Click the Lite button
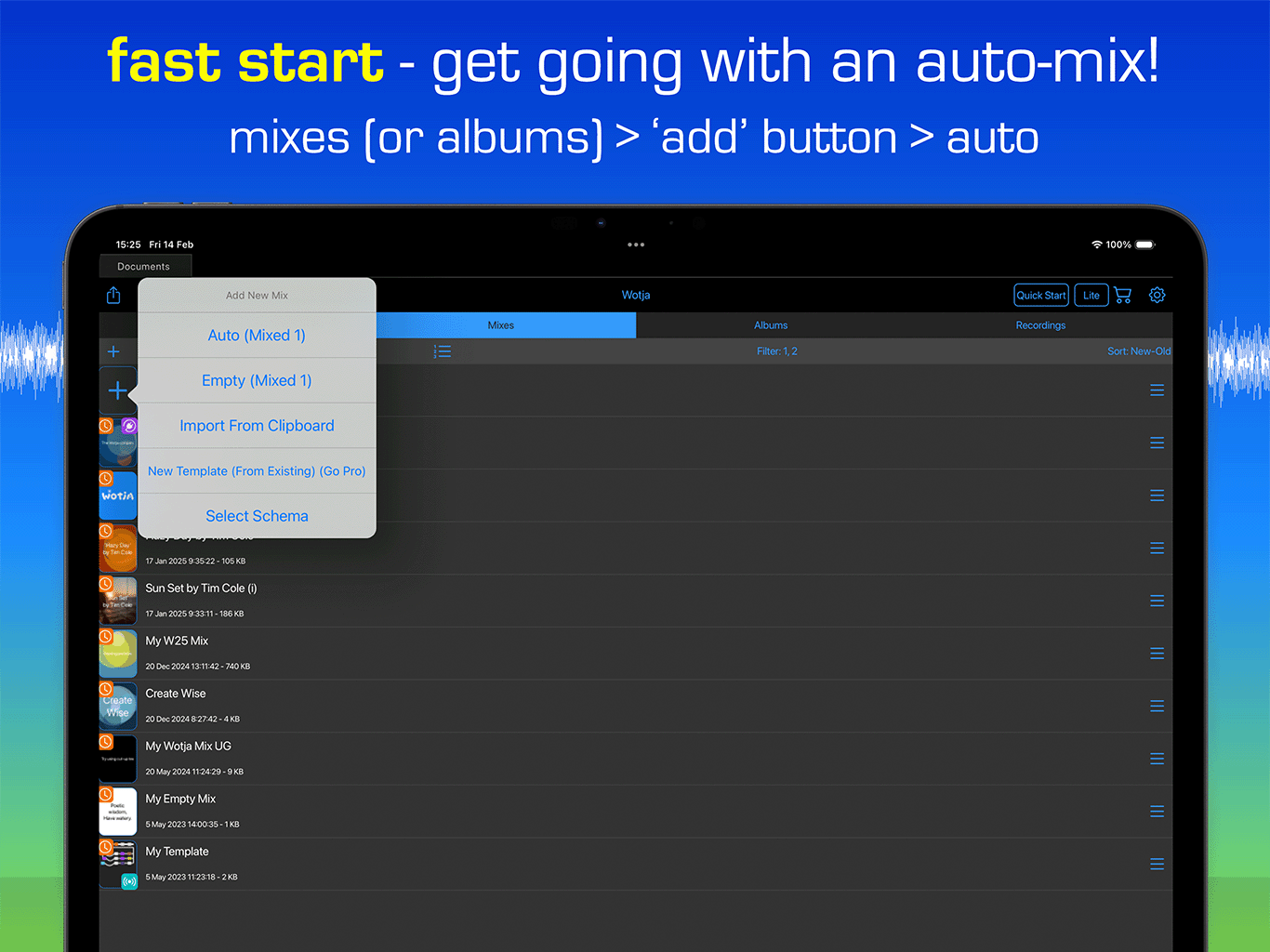The width and height of the screenshot is (1270, 952). [x=1091, y=295]
